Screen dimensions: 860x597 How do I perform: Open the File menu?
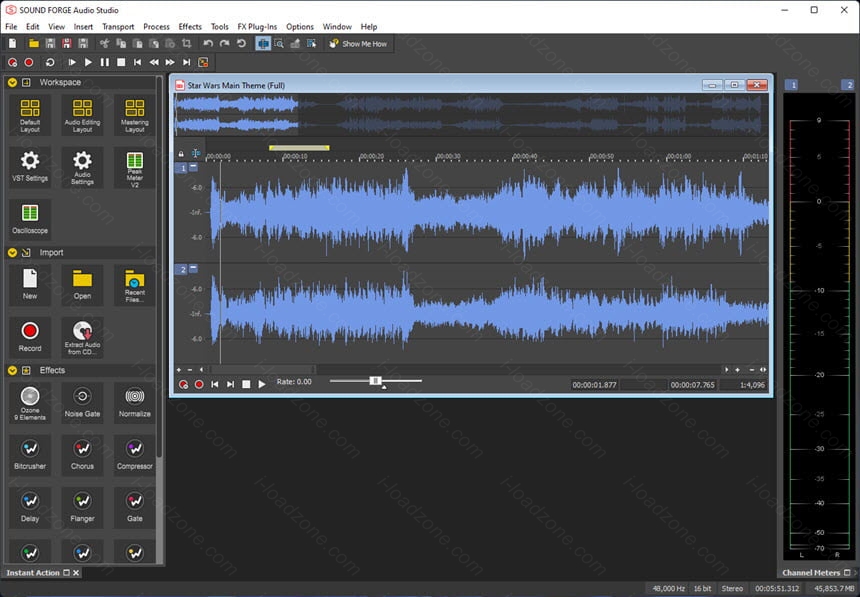click(11, 26)
